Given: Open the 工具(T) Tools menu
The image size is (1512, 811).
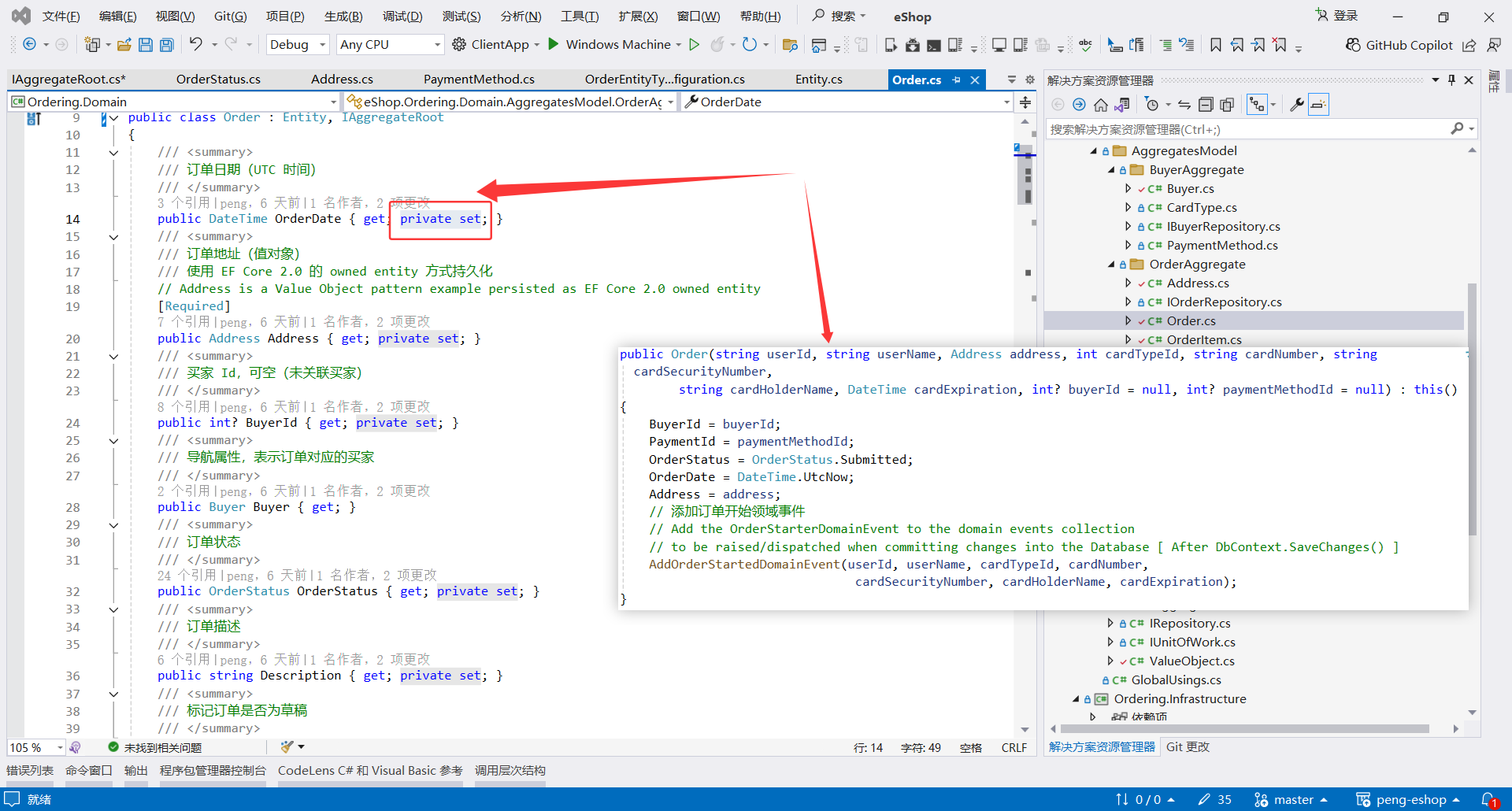Looking at the screenshot, I should (x=580, y=17).
